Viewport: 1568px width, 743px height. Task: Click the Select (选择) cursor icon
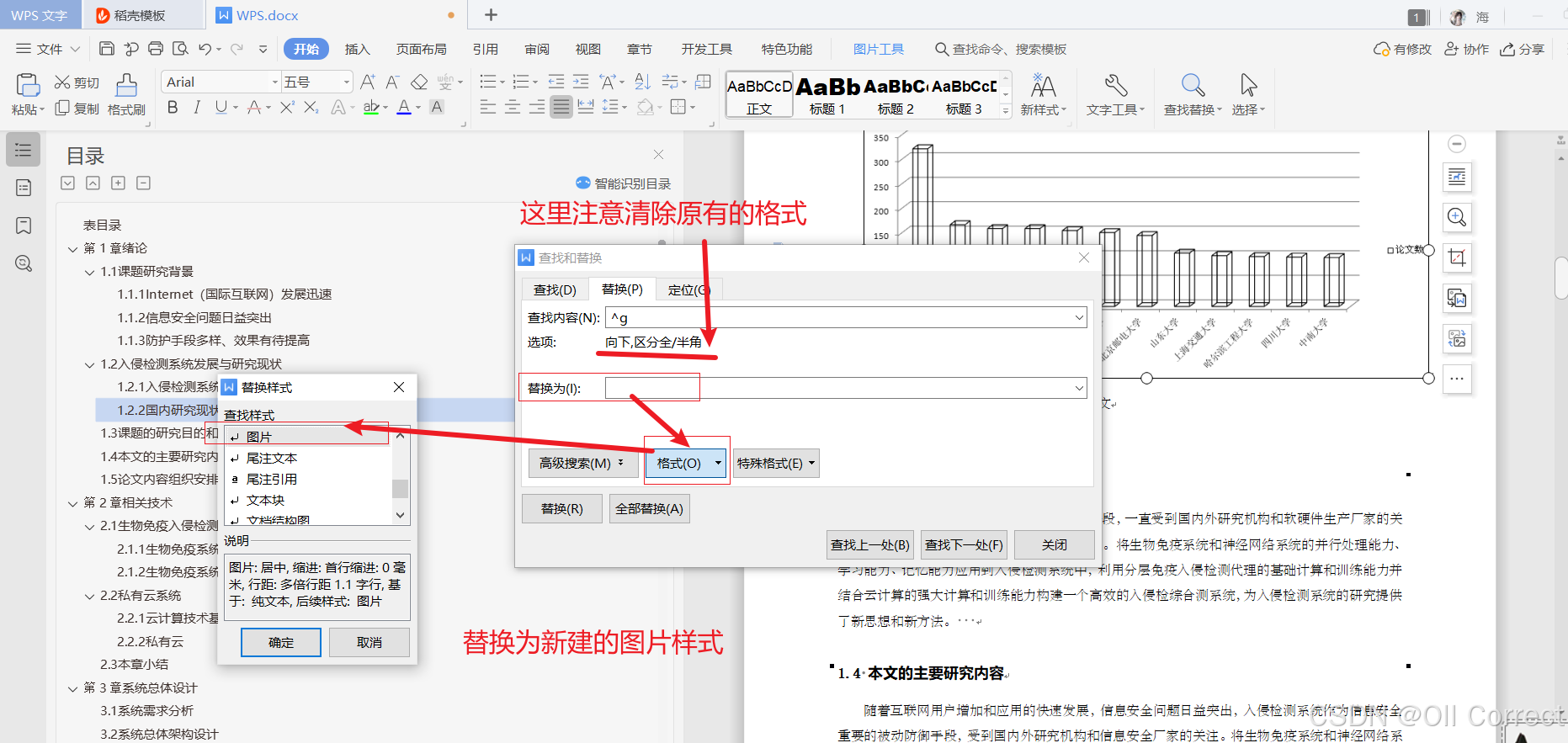pyautogui.click(x=1248, y=85)
